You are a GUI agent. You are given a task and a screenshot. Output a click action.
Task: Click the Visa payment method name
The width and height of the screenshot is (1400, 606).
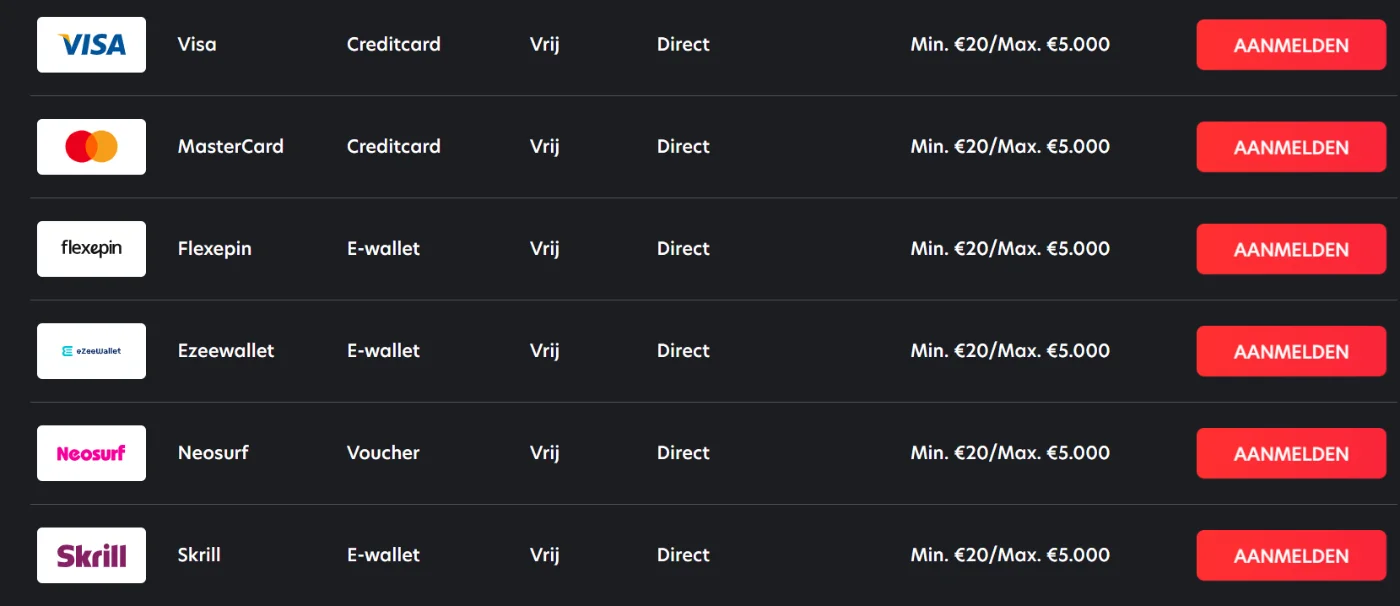(197, 44)
